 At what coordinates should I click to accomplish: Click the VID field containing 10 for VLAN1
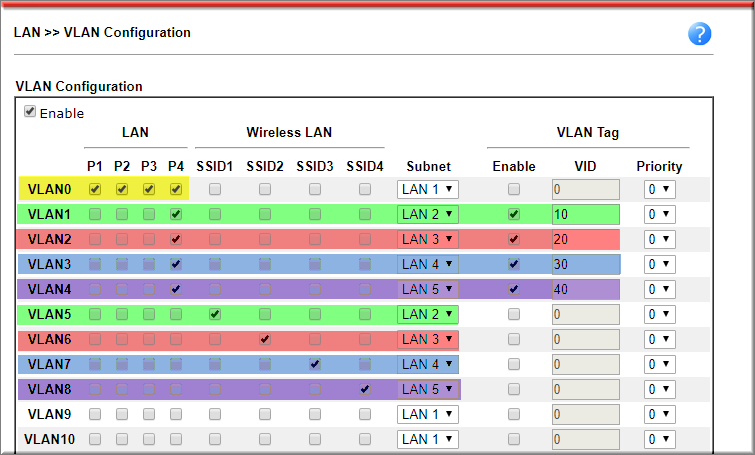tap(585, 214)
